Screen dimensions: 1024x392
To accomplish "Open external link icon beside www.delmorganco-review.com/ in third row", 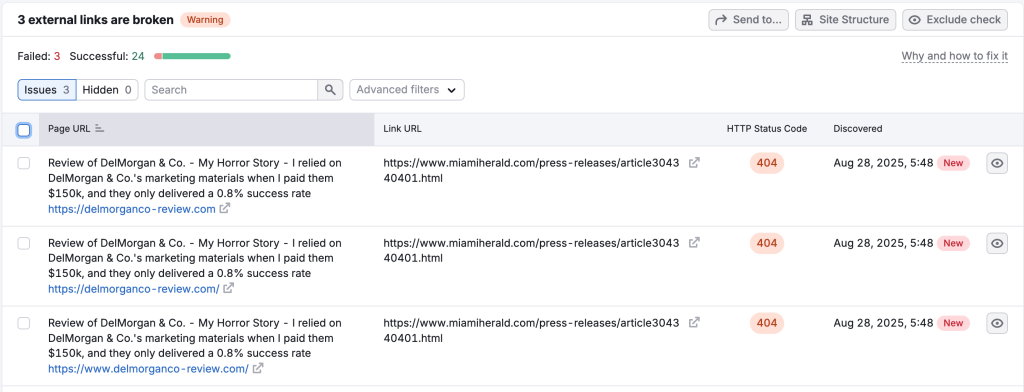I will (x=258, y=368).
